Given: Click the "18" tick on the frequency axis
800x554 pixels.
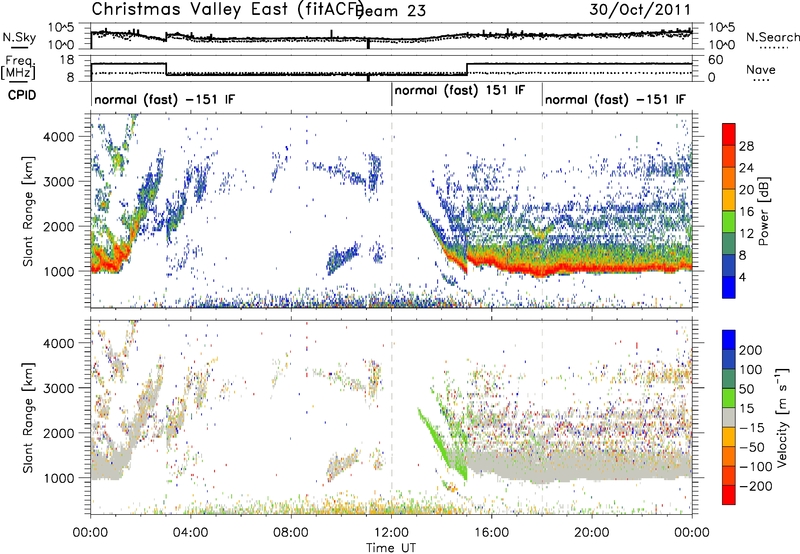Looking at the screenshot, I should pyautogui.click(x=67, y=60).
